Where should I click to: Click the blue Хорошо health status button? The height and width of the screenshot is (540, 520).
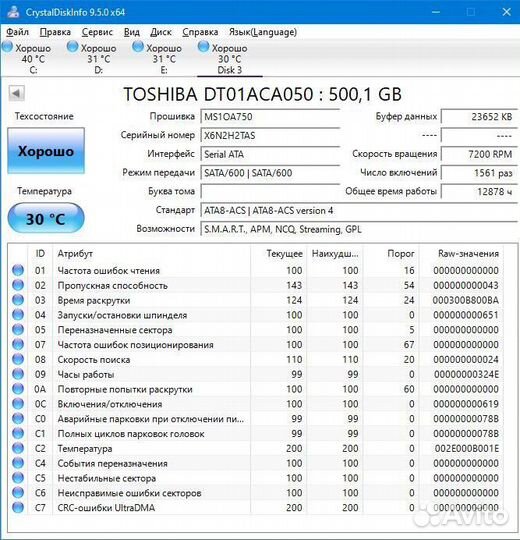[x=46, y=151]
